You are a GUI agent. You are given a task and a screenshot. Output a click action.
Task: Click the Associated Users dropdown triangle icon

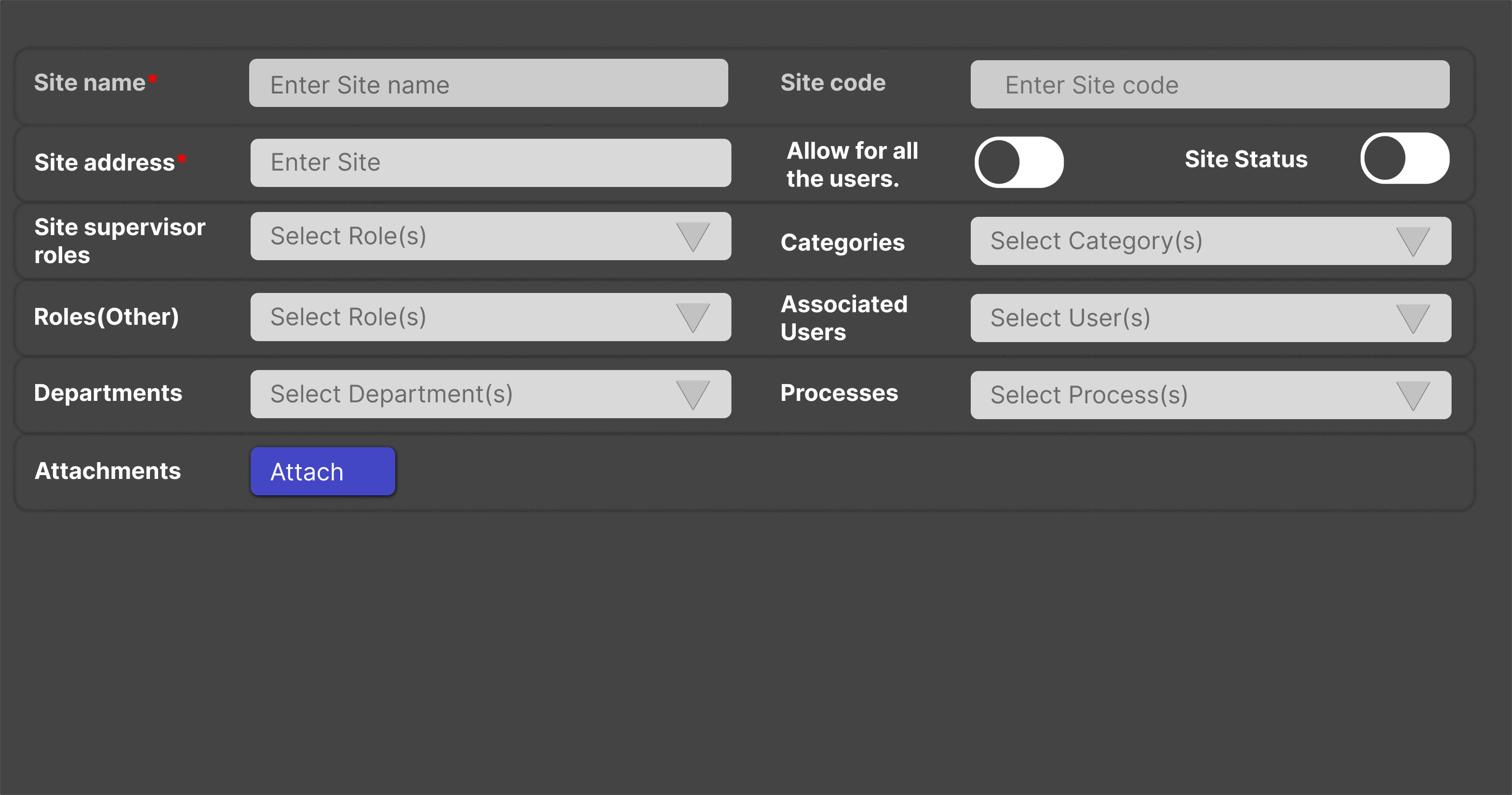tap(1413, 318)
